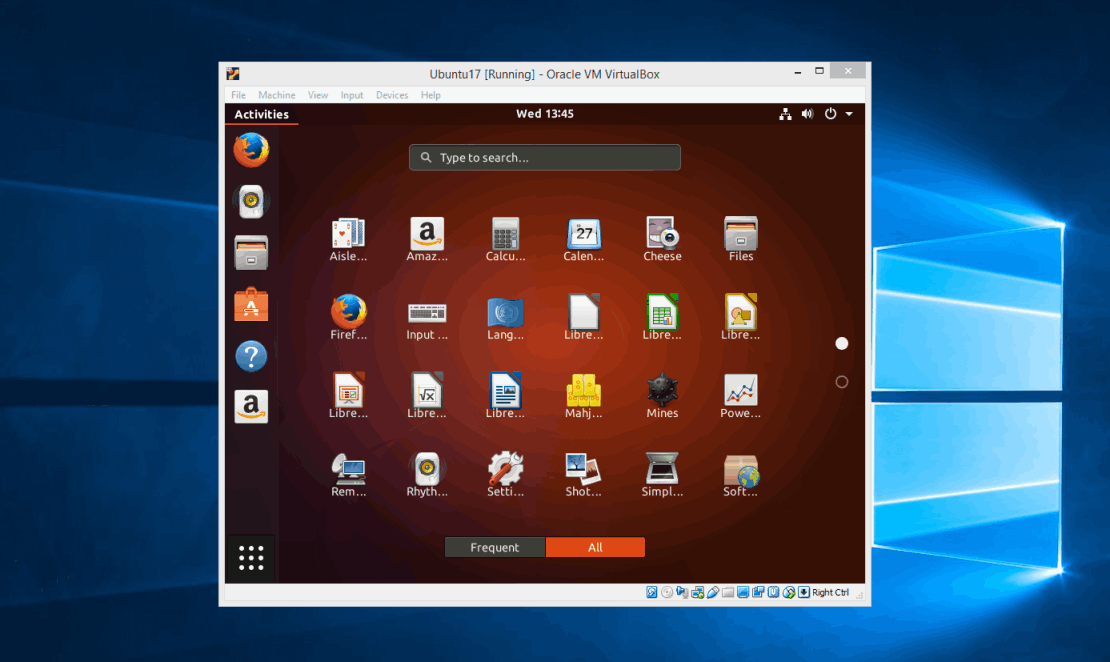Click Rhythmbox speaker in the dock

251,202
